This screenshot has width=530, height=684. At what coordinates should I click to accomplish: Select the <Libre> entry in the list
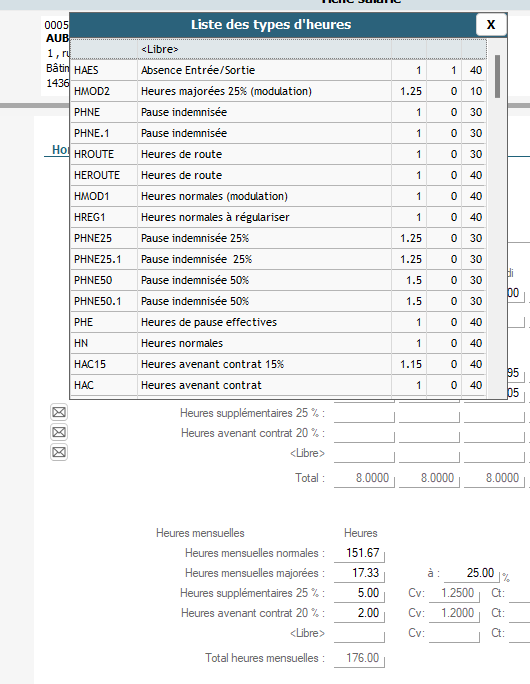[x=278, y=49]
